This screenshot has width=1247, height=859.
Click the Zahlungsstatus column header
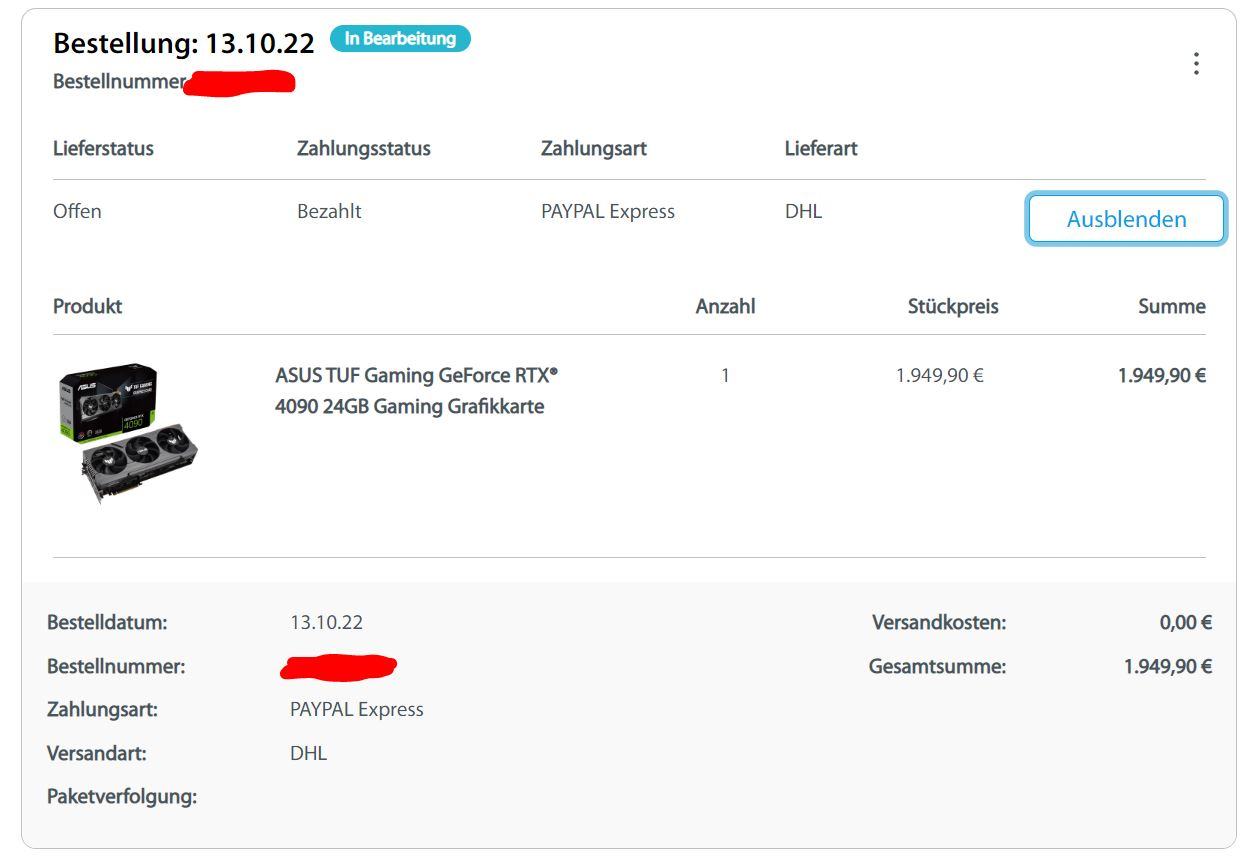point(364,148)
